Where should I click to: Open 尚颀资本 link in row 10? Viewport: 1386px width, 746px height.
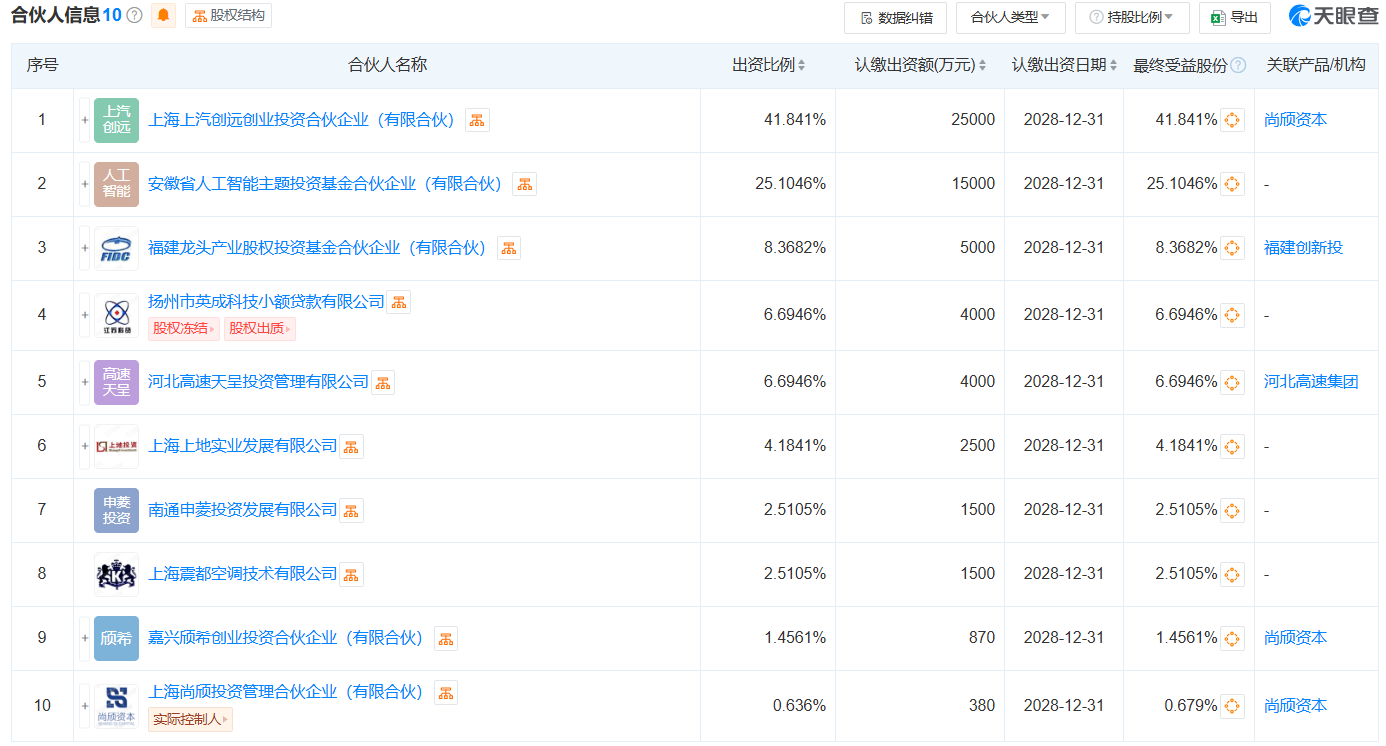click(x=1296, y=706)
